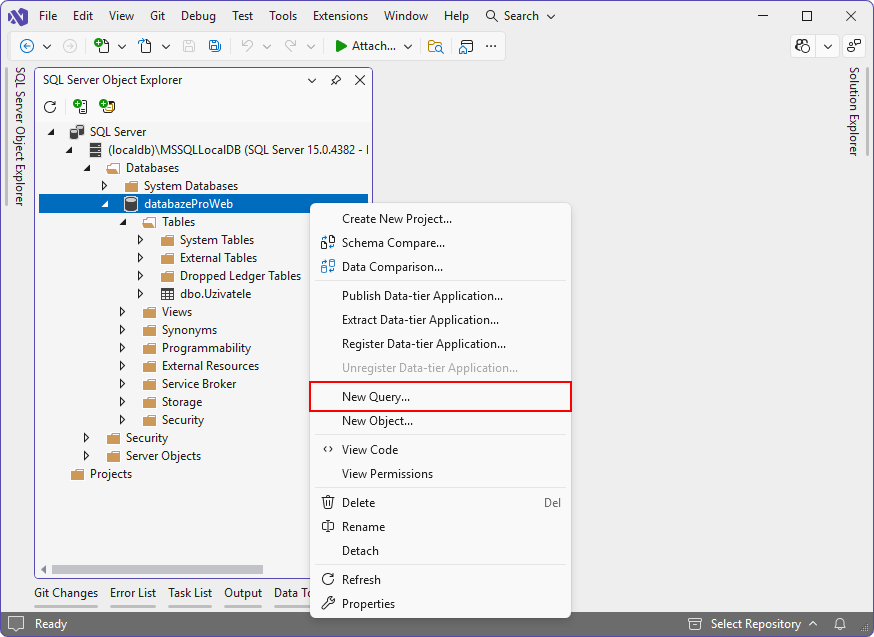Screen dimensions: 874x637
Task: Click the Add SQL Server icon
Action: coord(81,105)
